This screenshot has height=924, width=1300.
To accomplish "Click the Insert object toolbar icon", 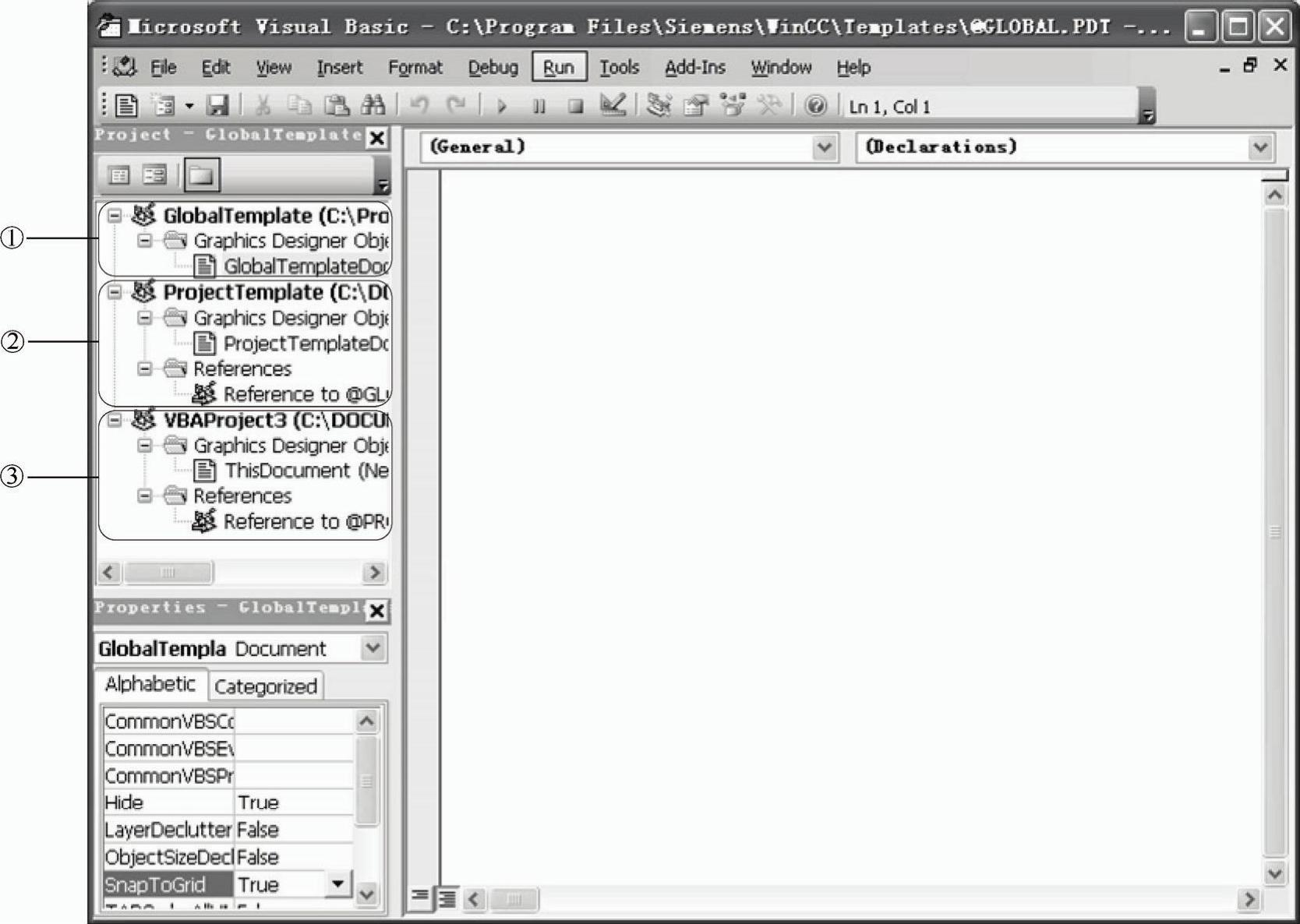I will (163, 105).
